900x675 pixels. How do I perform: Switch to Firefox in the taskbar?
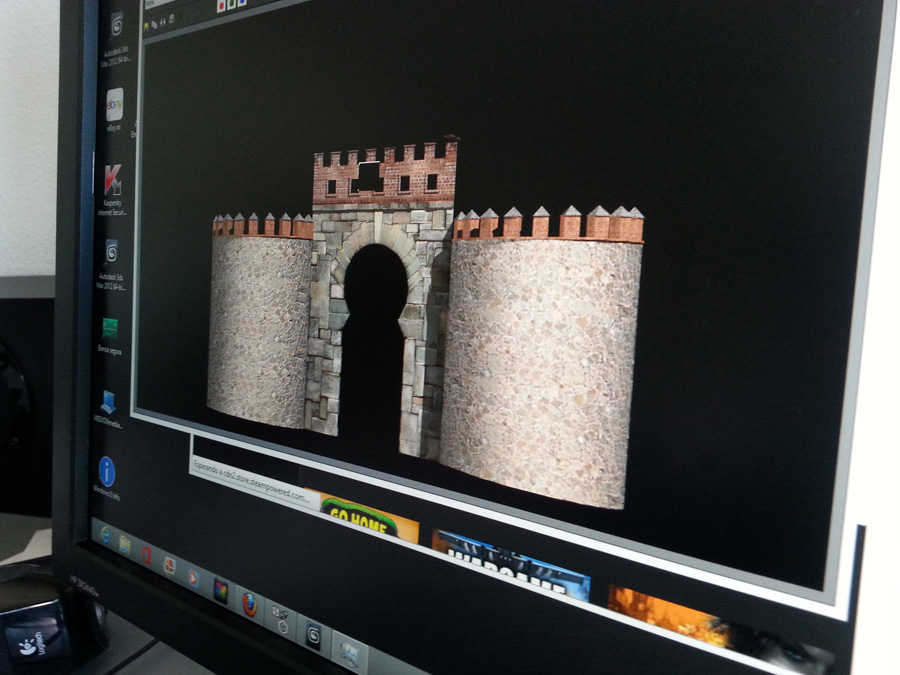249,604
